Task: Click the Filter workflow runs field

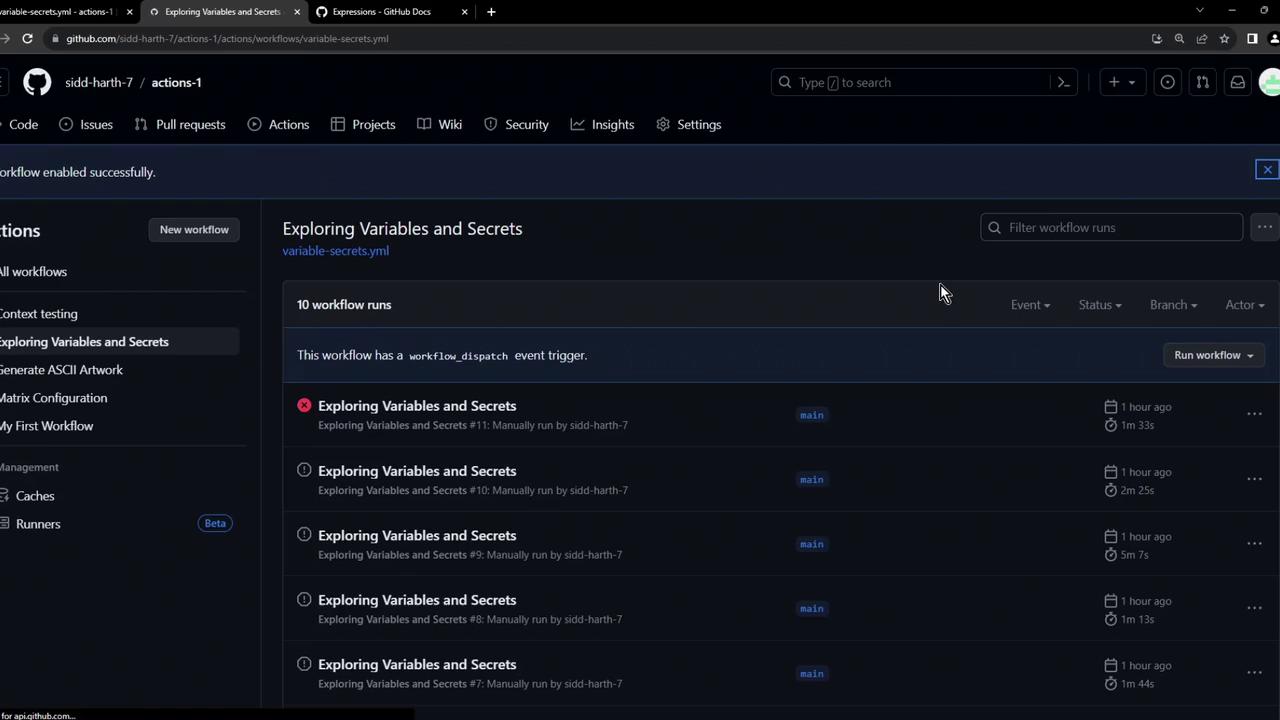Action: (x=1112, y=228)
